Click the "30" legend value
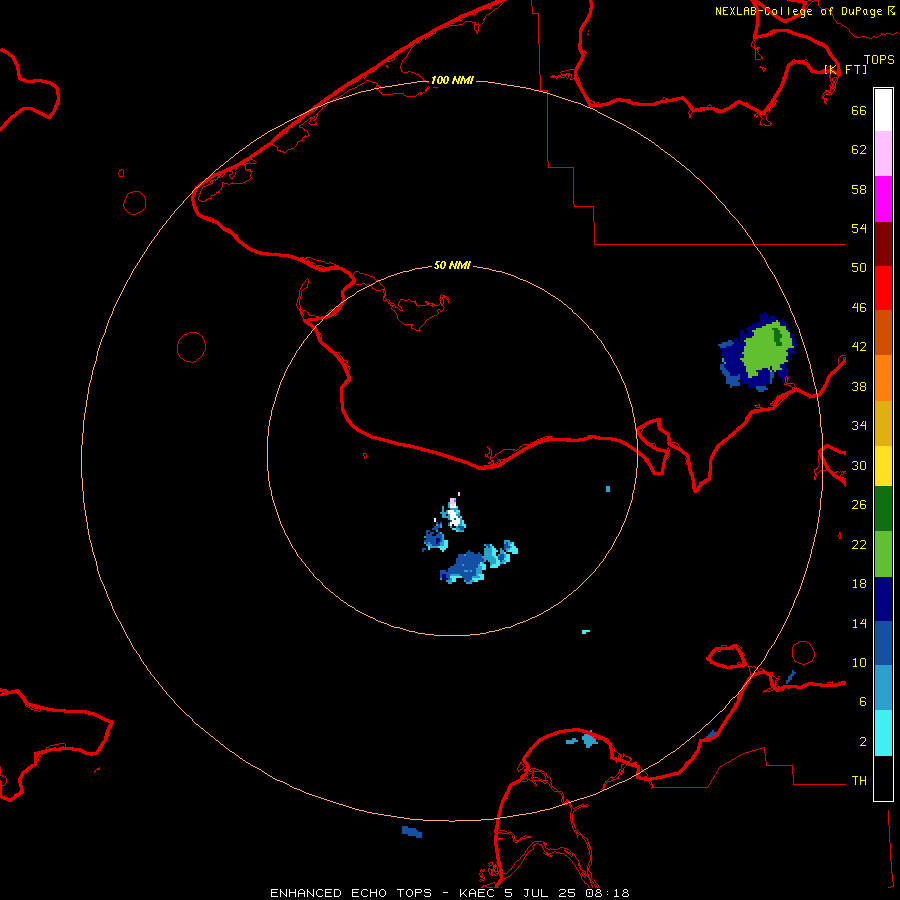The image size is (900, 900). pyautogui.click(x=859, y=465)
